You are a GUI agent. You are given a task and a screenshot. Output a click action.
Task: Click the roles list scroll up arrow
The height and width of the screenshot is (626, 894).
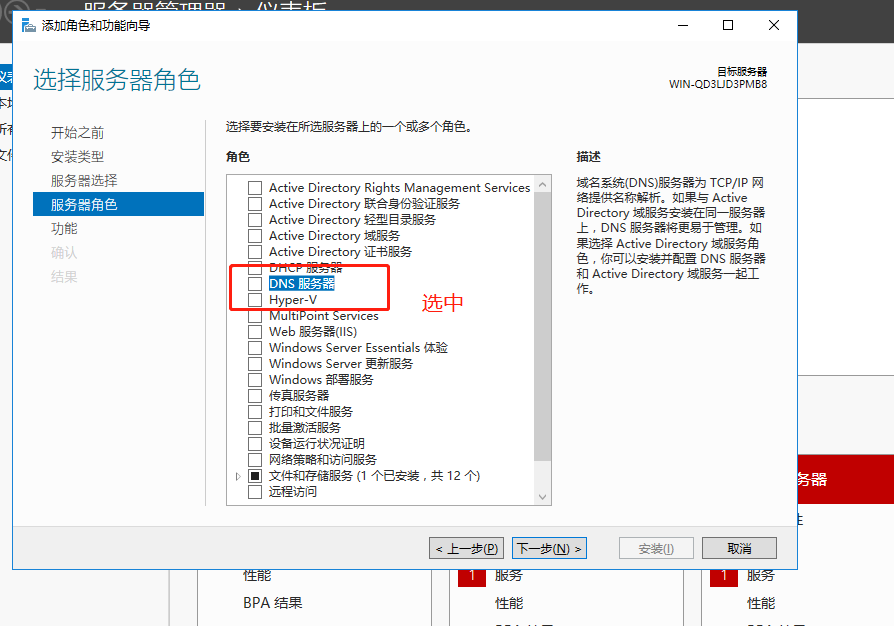542,184
